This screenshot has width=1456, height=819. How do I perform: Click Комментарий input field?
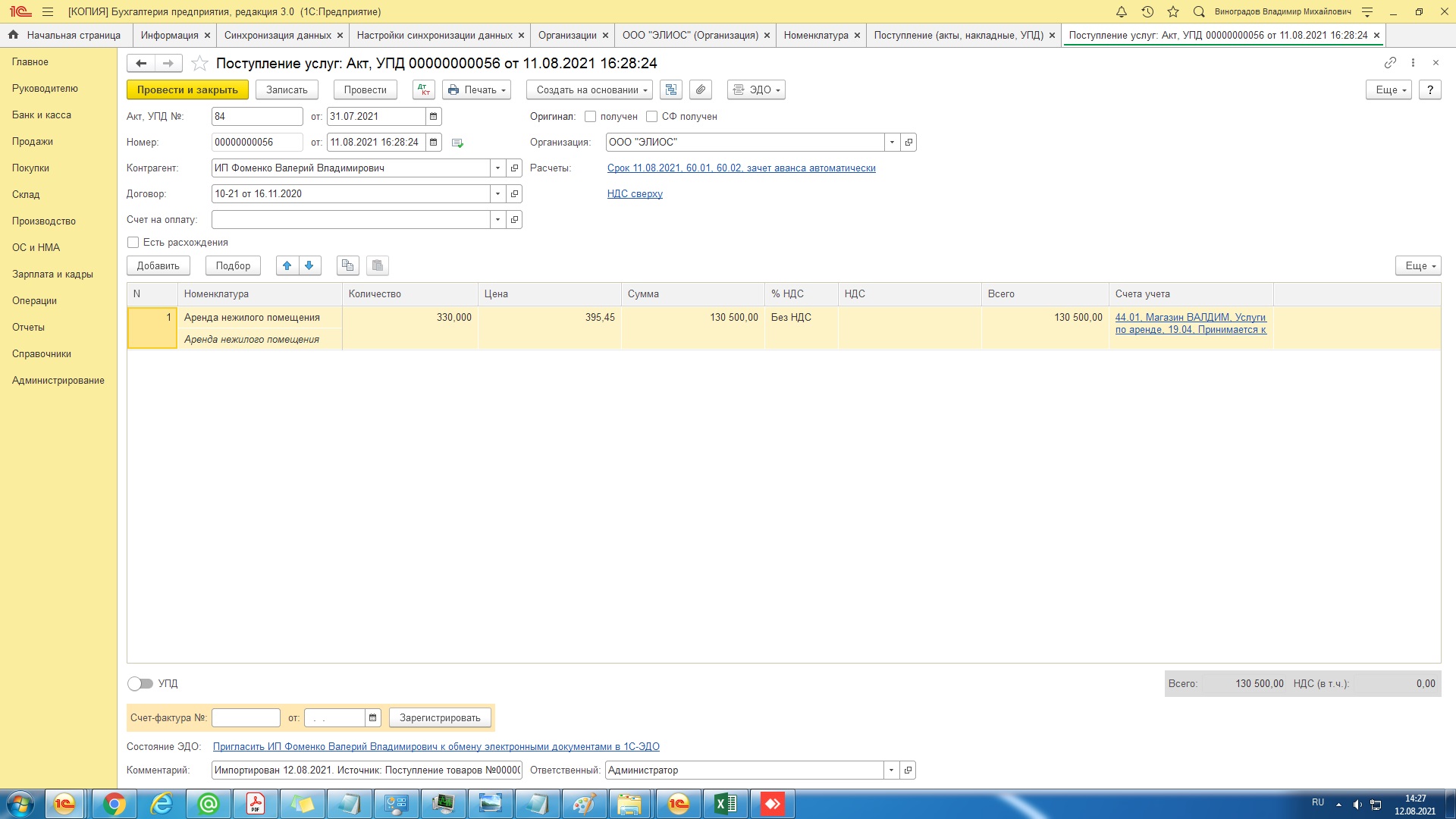[367, 770]
